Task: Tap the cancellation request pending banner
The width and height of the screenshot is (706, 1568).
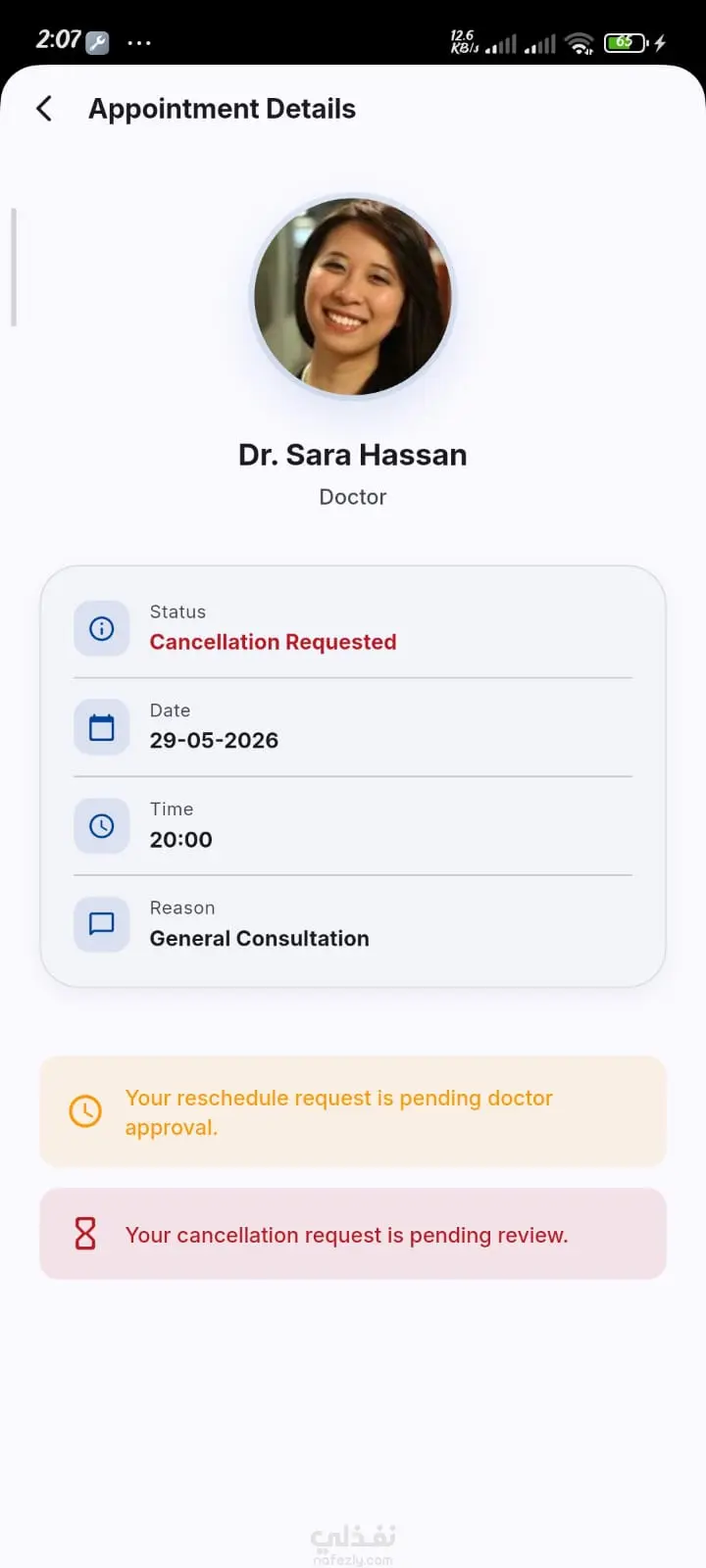Action: (353, 1234)
